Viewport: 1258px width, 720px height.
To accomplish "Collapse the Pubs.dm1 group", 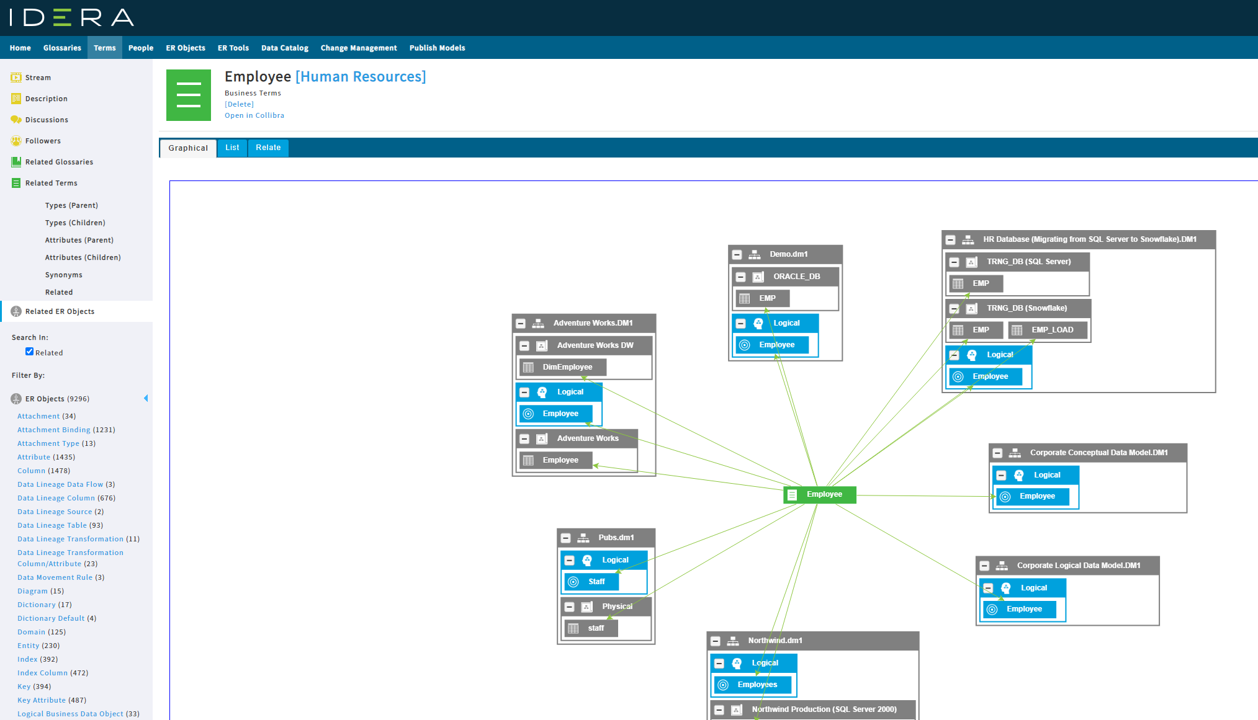I will click(x=566, y=538).
